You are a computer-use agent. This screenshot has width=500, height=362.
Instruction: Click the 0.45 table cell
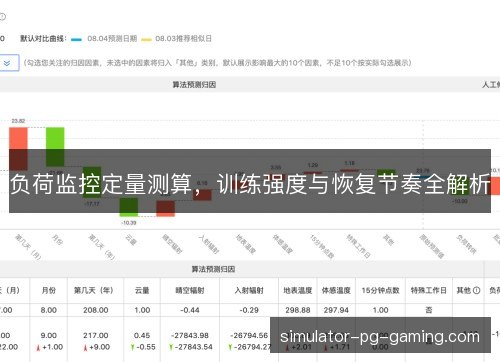point(142,335)
